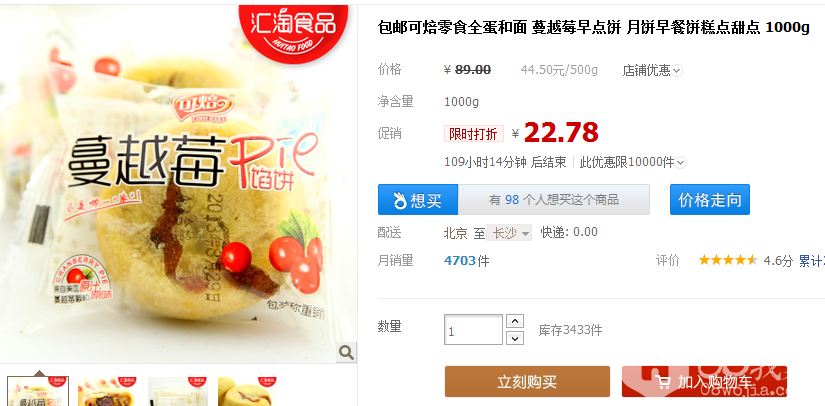This screenshot has height=406, width=825.
Task: Add item via 加入购物车 button
Action: [704, 381]
